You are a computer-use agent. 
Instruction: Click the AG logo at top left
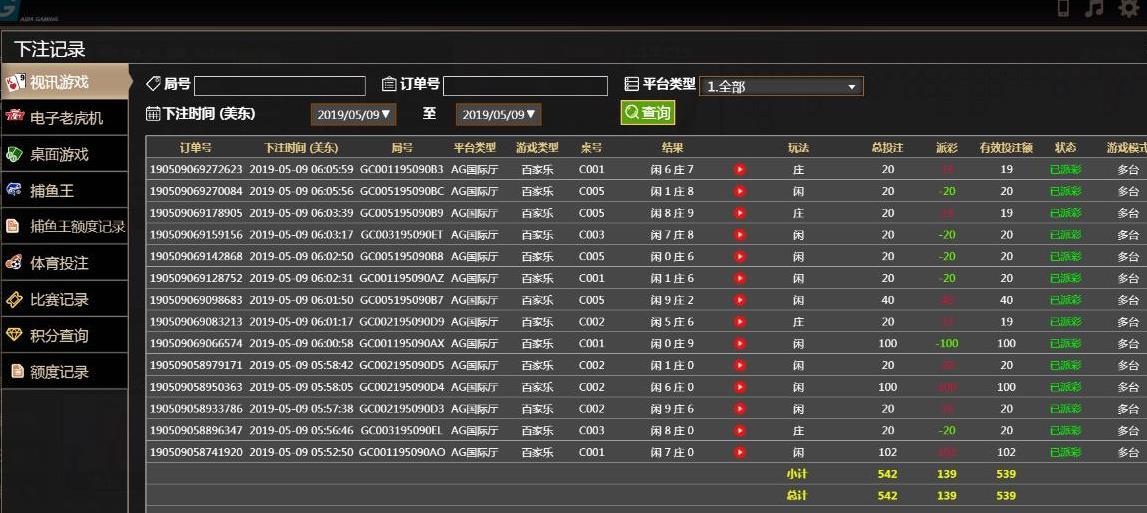tap(9, 10)
